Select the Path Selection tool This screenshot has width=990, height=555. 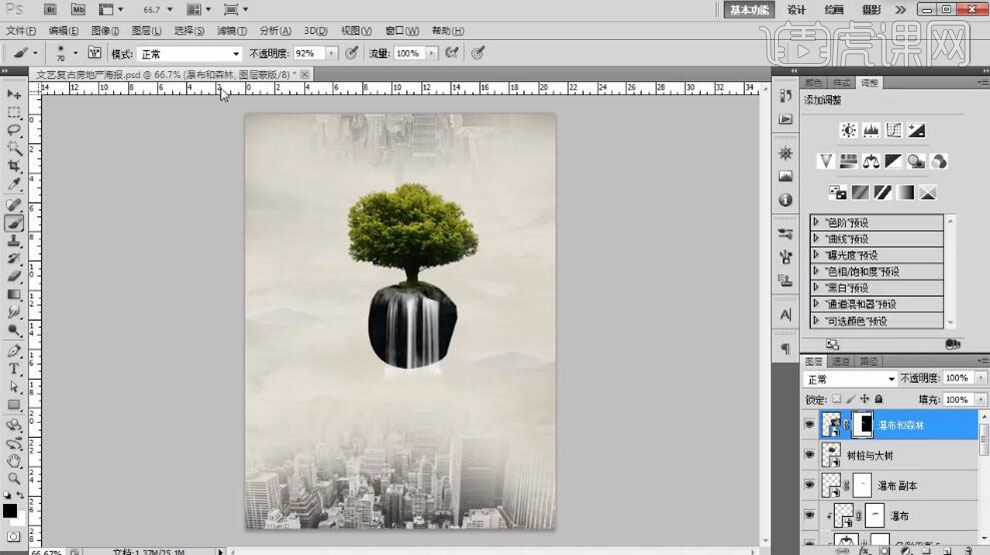[14, 387]
